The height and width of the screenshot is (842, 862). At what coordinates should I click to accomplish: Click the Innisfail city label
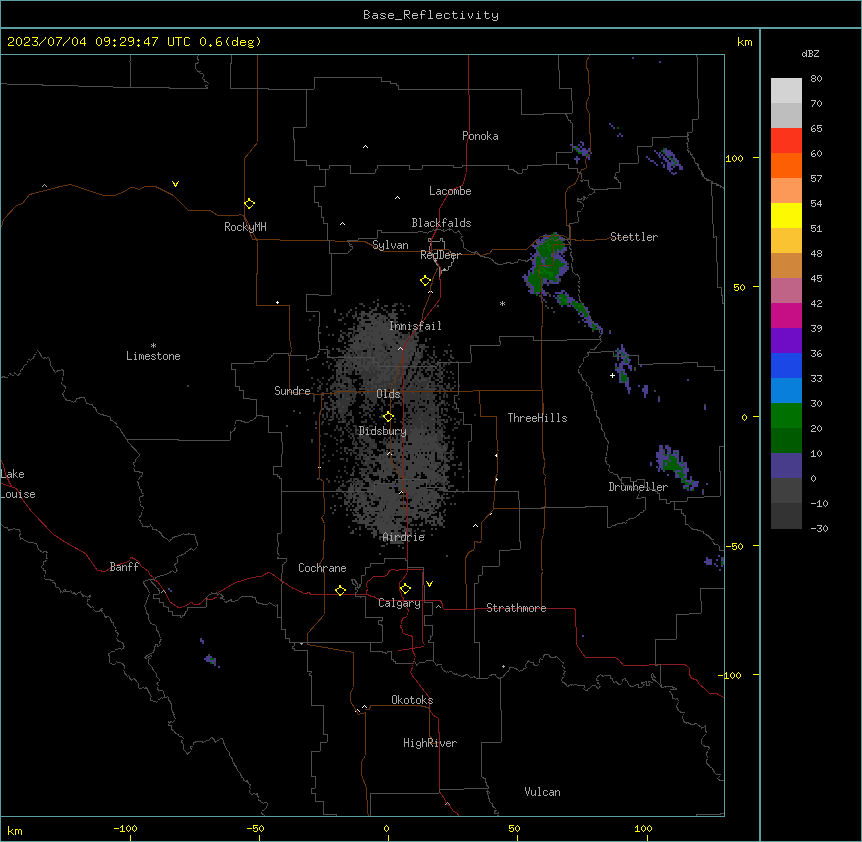coord(415,326)
